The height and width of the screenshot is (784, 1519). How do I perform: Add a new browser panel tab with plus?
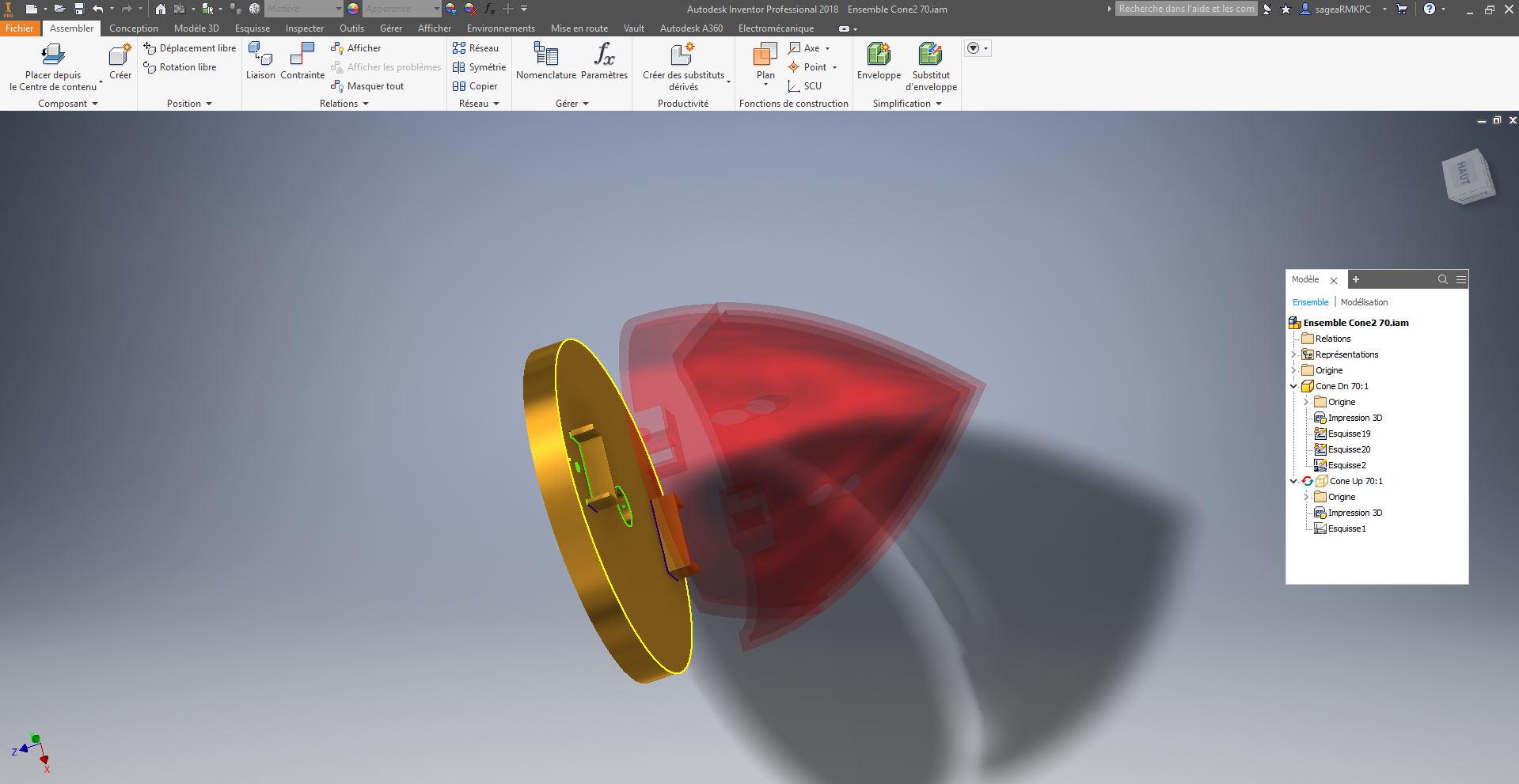pos(1356,279)
